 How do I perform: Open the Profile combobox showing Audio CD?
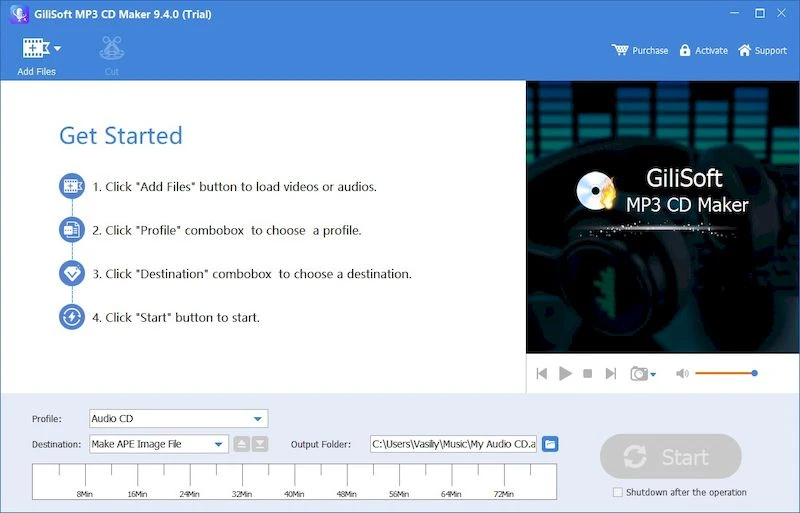178,419
